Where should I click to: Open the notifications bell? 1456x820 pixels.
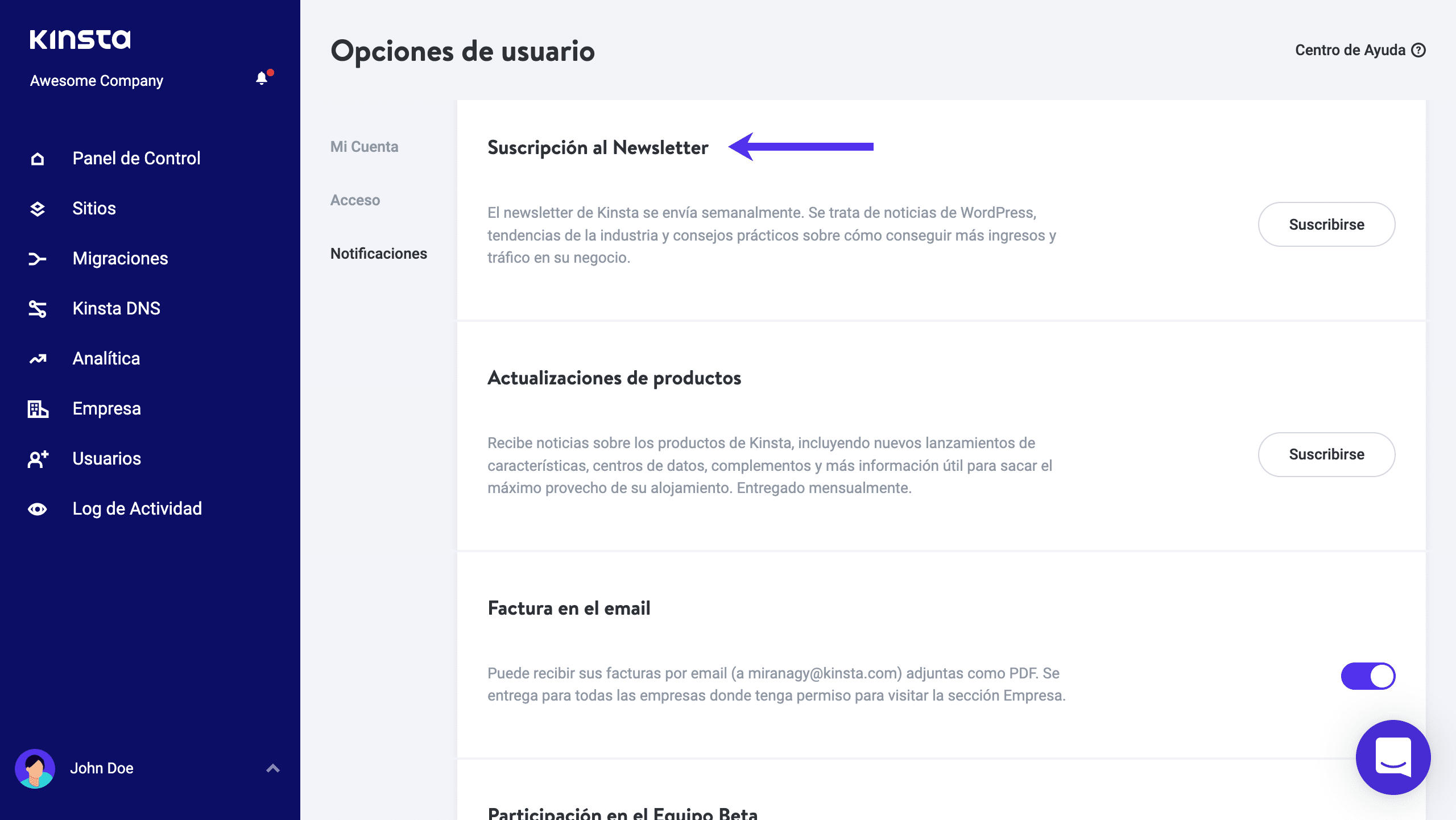[262, 78]
